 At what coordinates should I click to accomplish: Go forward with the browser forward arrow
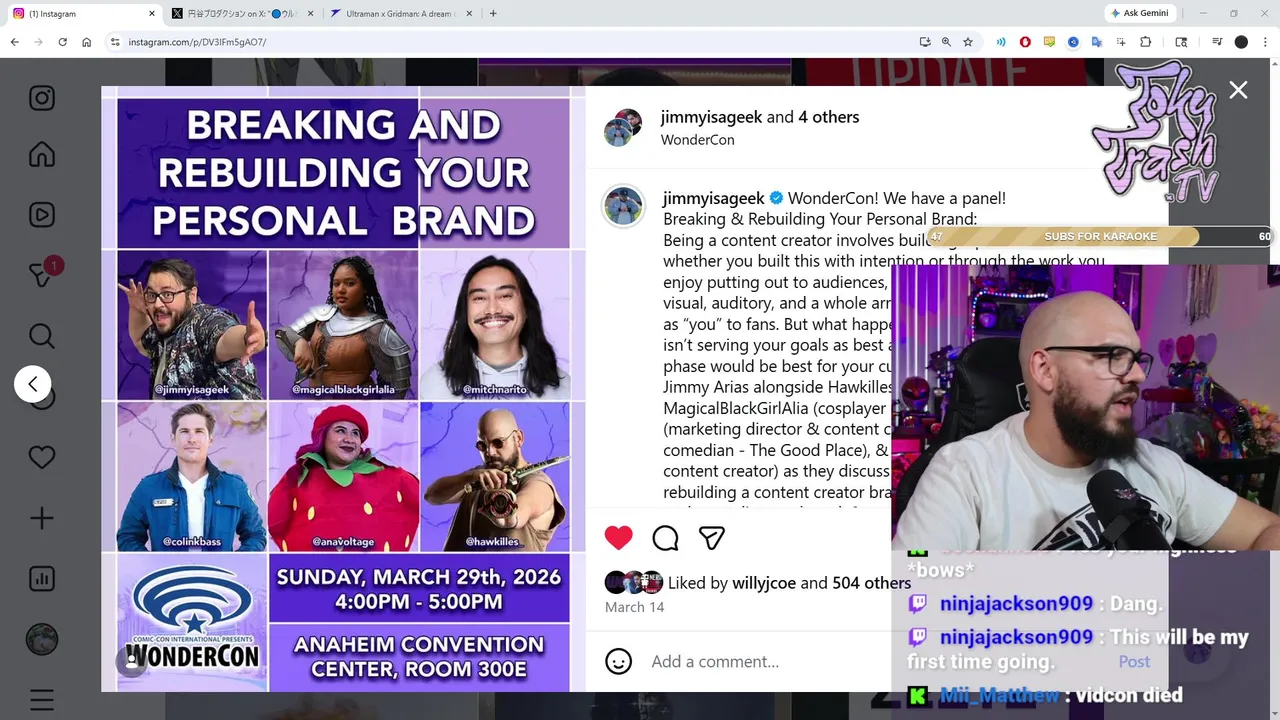39,42
